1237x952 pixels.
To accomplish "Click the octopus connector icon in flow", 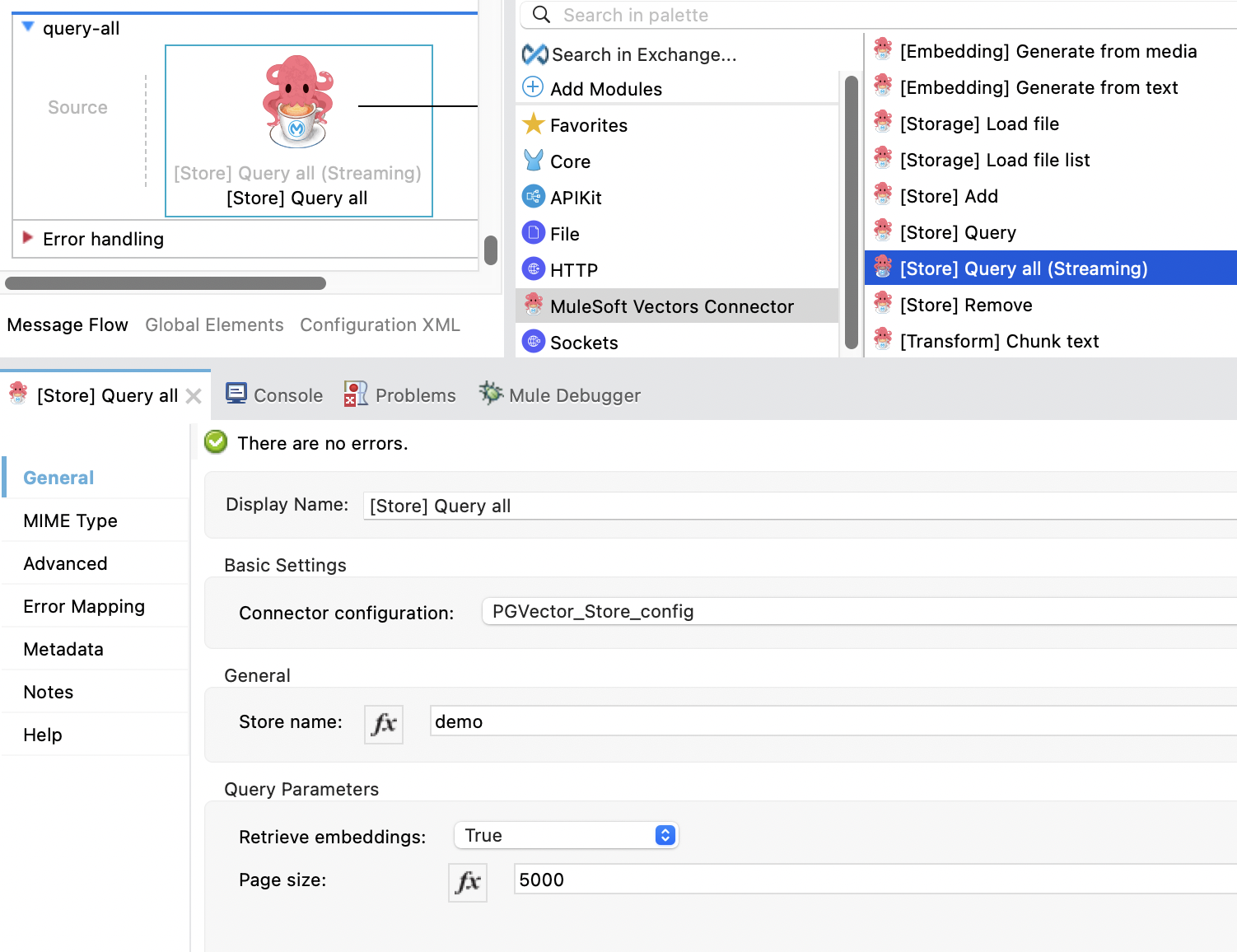I will coord(298,102).
